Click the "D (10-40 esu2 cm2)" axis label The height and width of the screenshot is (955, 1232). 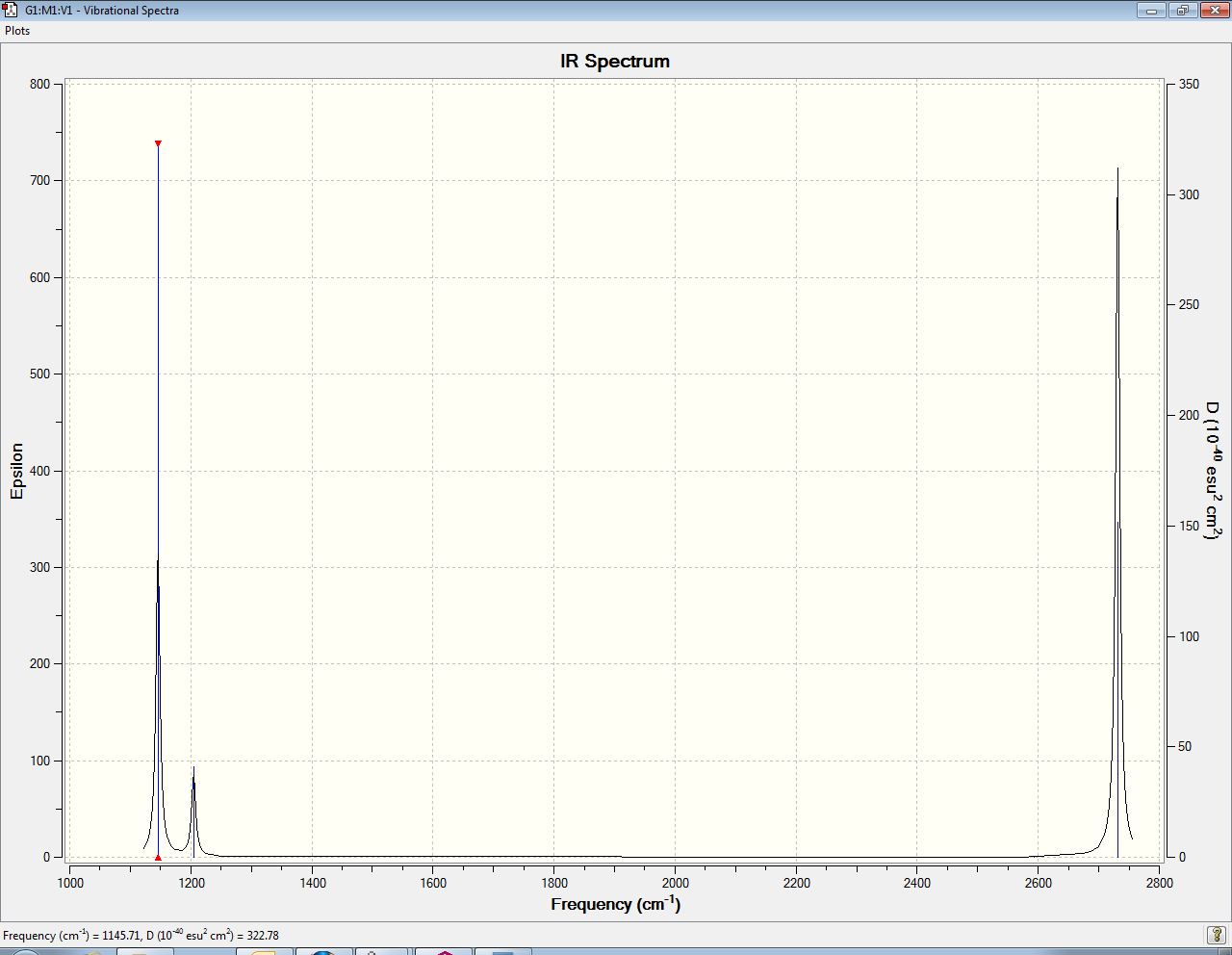[1213, 471]
